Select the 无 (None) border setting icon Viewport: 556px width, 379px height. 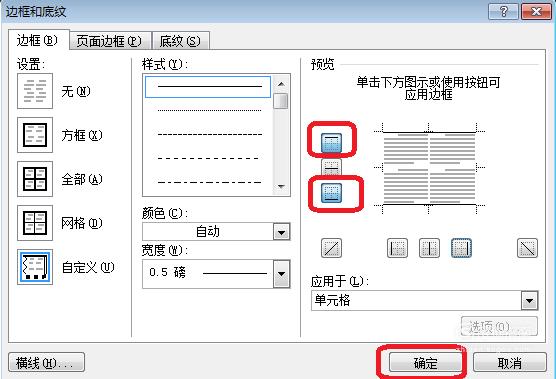pyautogui.click(x=35, y=91)
